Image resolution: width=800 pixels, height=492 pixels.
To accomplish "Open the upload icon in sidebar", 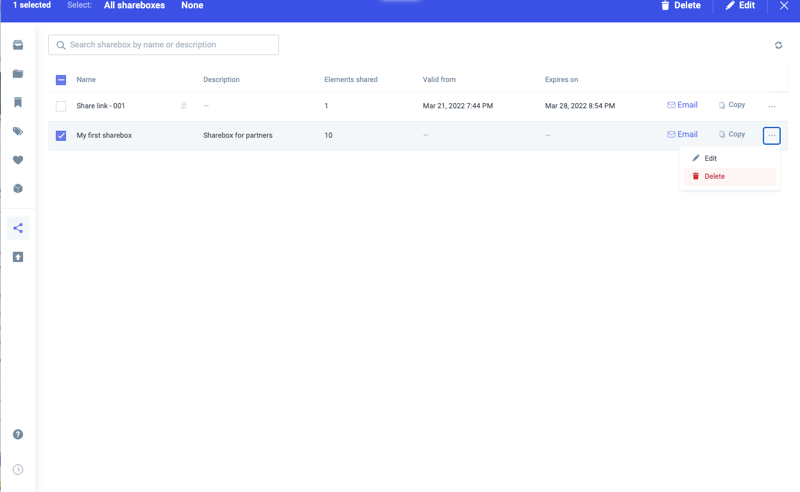I will tap(18, 257).
